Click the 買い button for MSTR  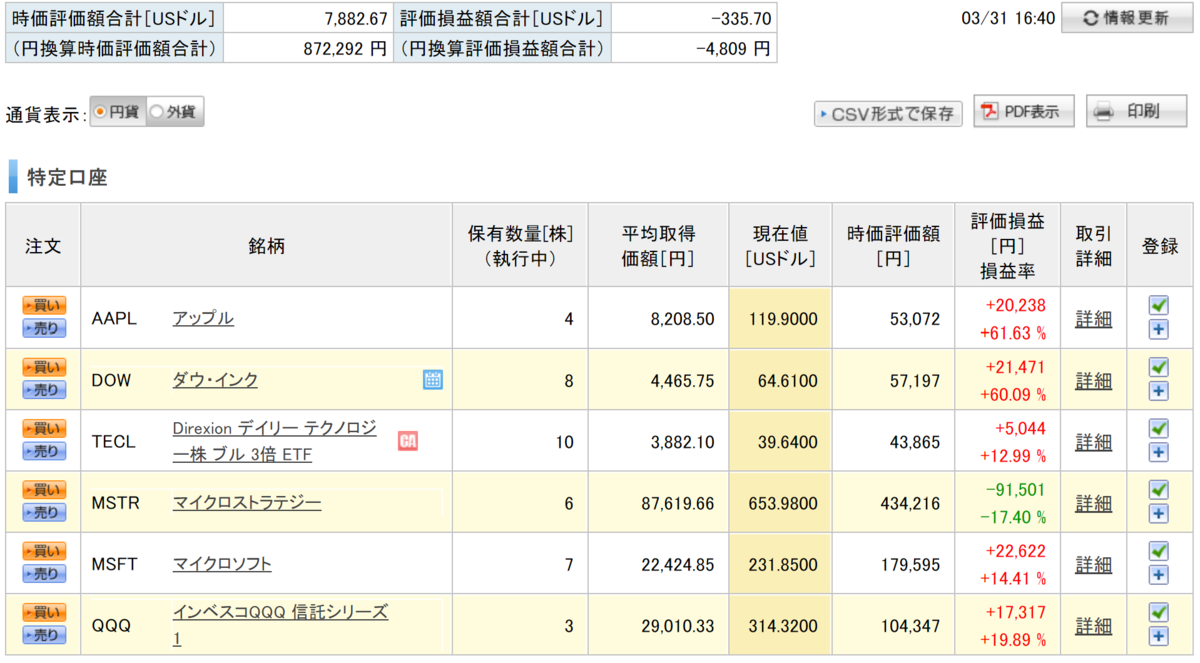44,490
